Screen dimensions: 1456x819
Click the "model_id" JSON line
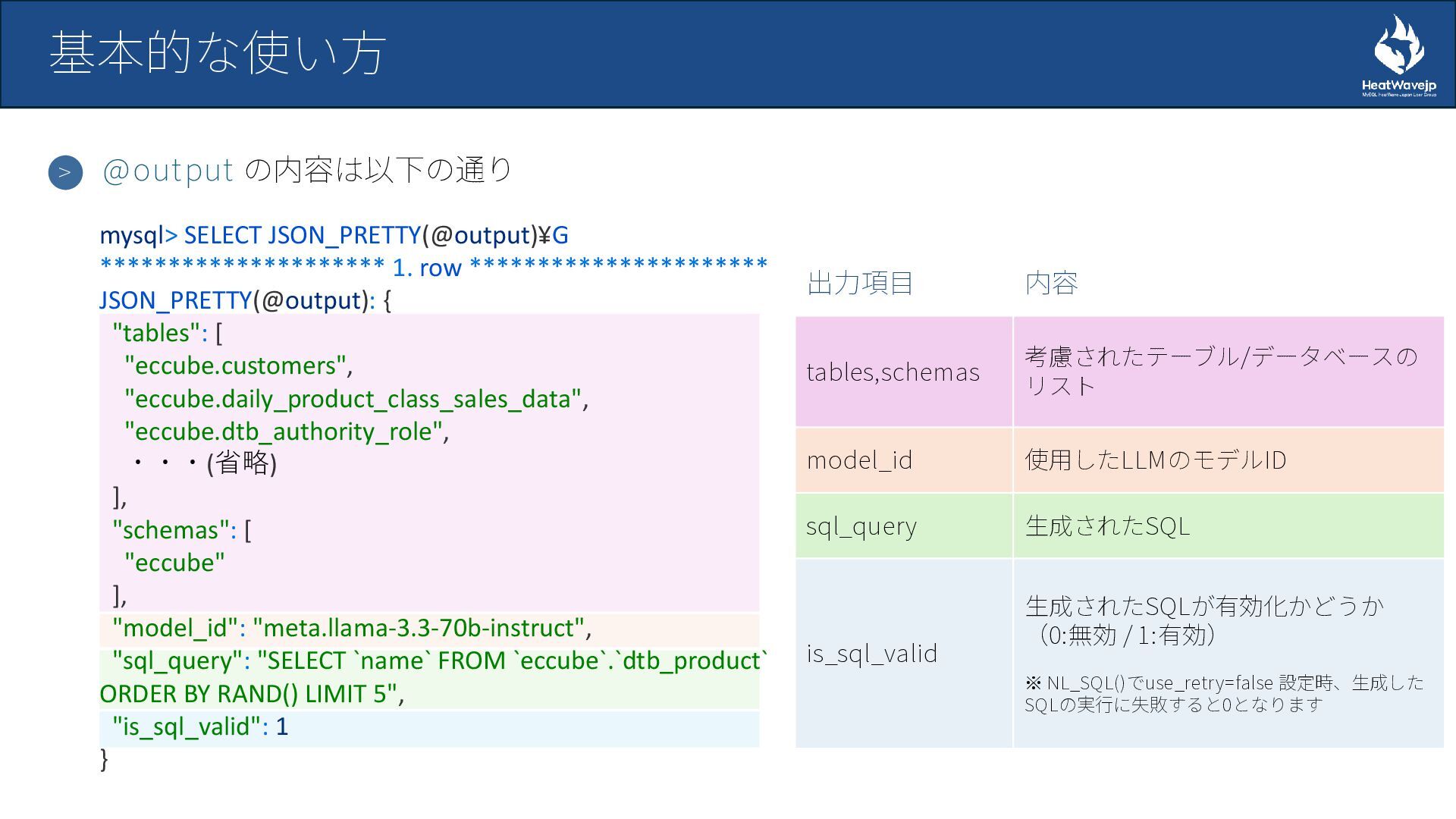(352, 628)
